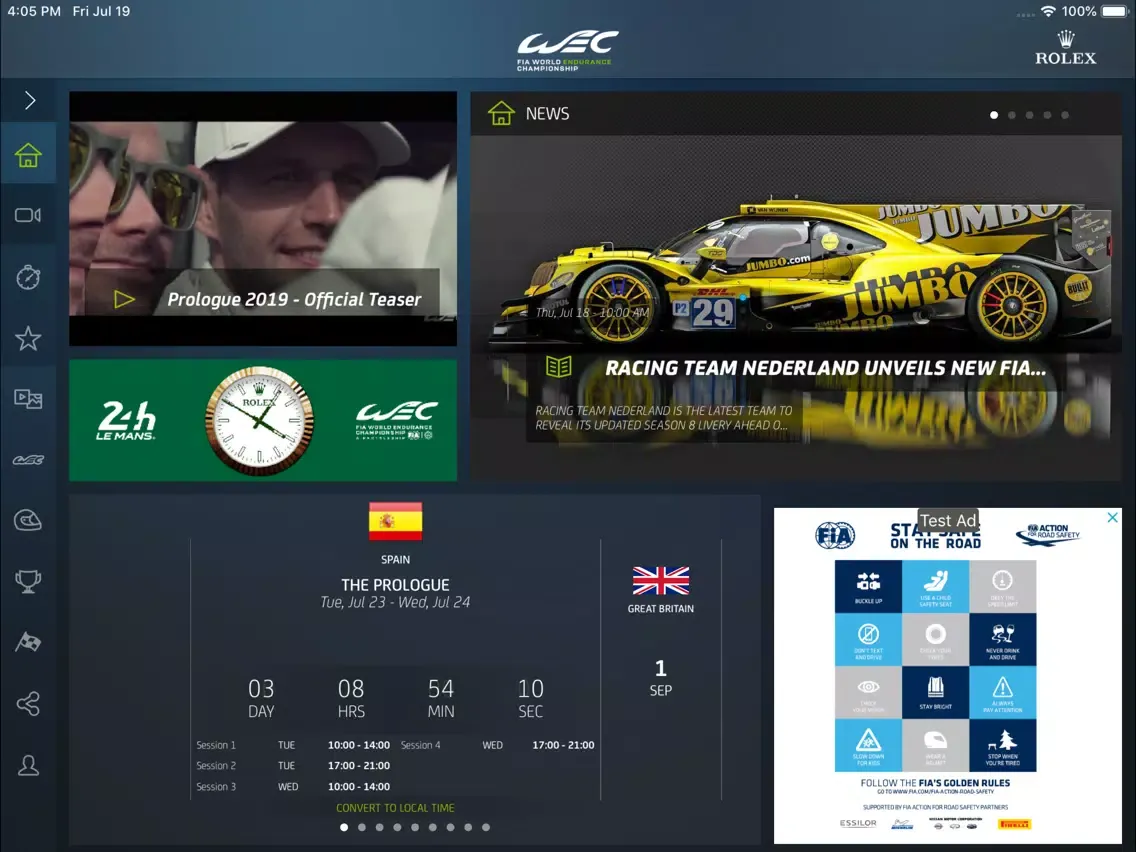Open the trophy standings icon
Viewport: 1136px width, 852px height.
(x=28, y=581)
